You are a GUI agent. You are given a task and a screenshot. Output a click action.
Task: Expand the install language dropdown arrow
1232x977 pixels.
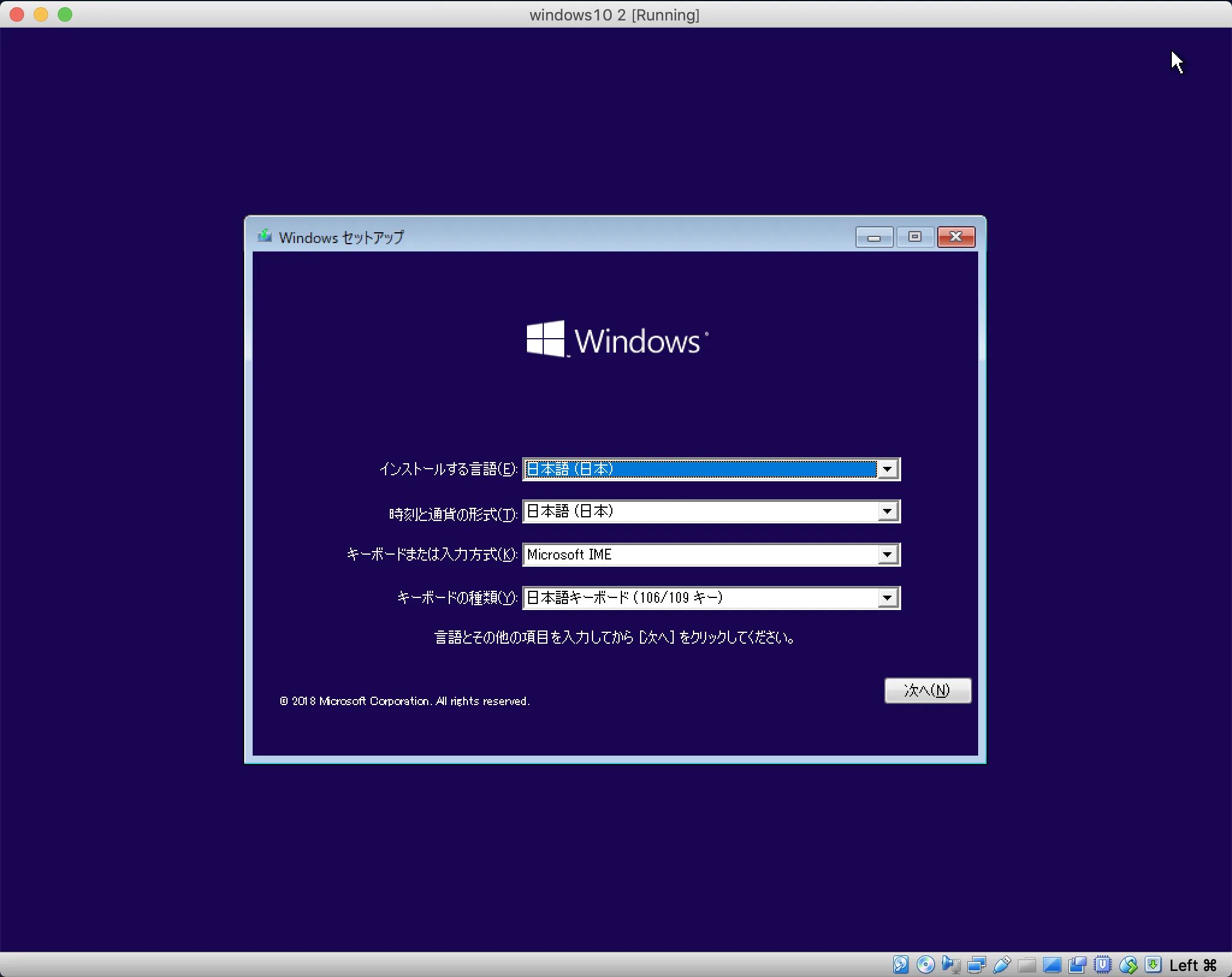[887, 469]
